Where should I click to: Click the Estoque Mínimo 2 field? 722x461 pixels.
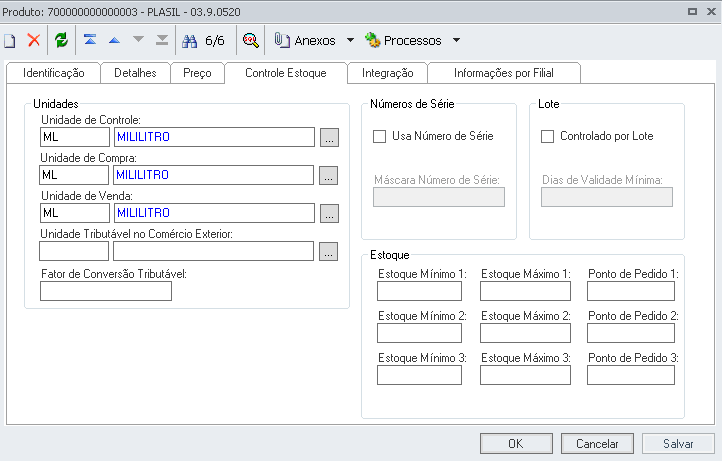click(419, 333)
